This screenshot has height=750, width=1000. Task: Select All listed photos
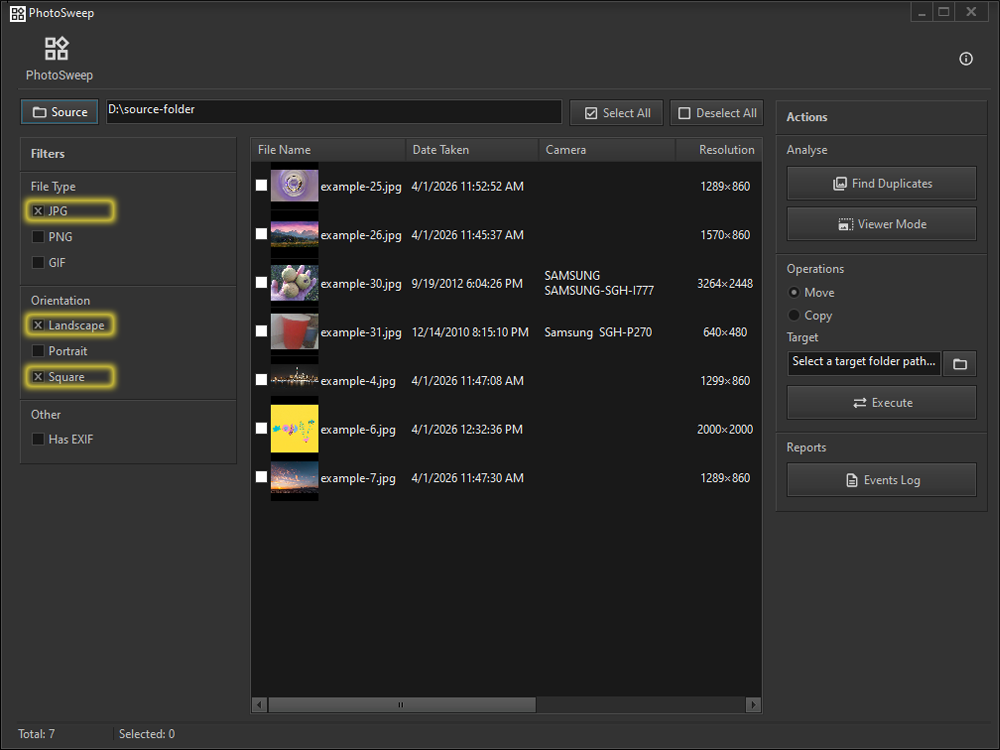click(x=615, y=112)
